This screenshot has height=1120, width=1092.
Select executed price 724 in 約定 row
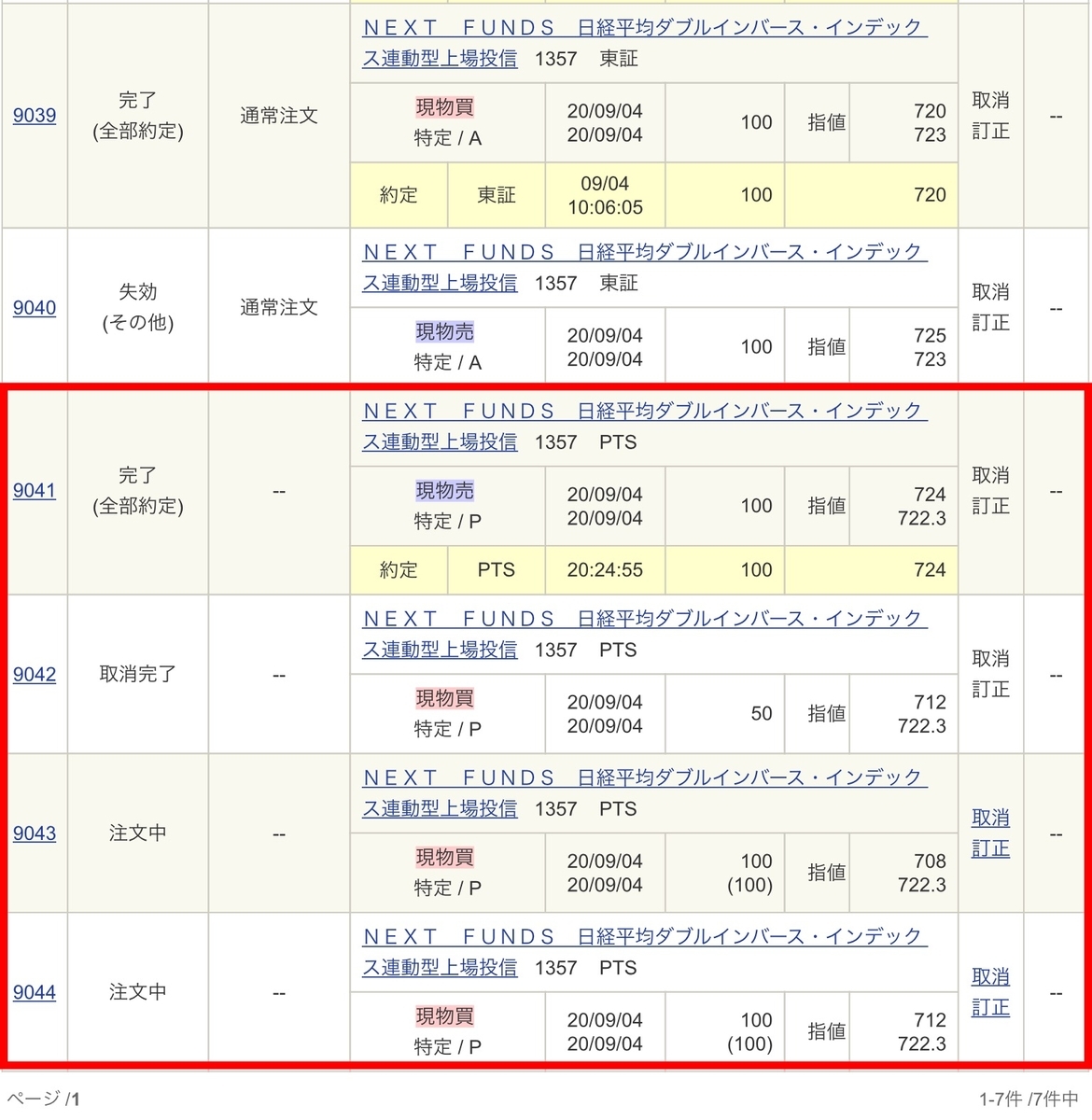pyautogui.click(x=930, y=570)
